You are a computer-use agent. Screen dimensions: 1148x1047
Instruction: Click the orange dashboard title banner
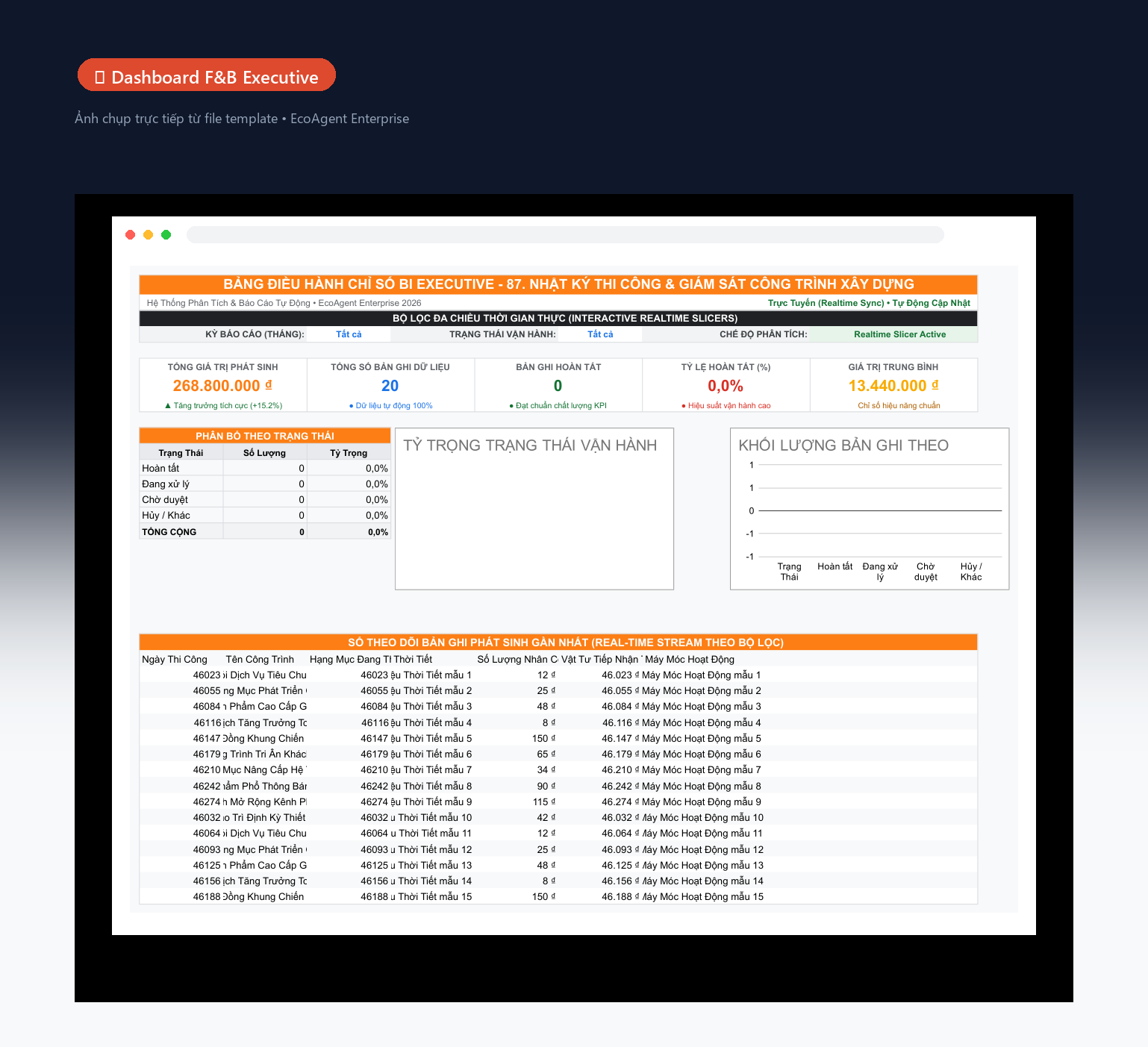558,284
